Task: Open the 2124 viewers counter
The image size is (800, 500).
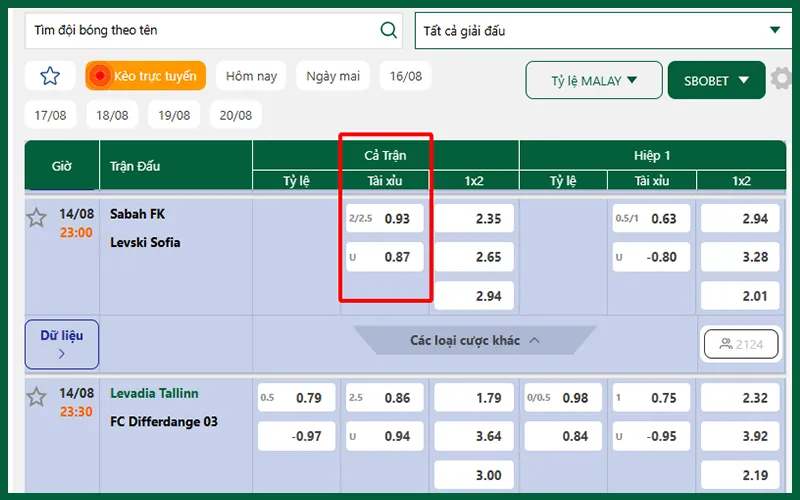Action: pyautogui.click(x=741, y=344)
